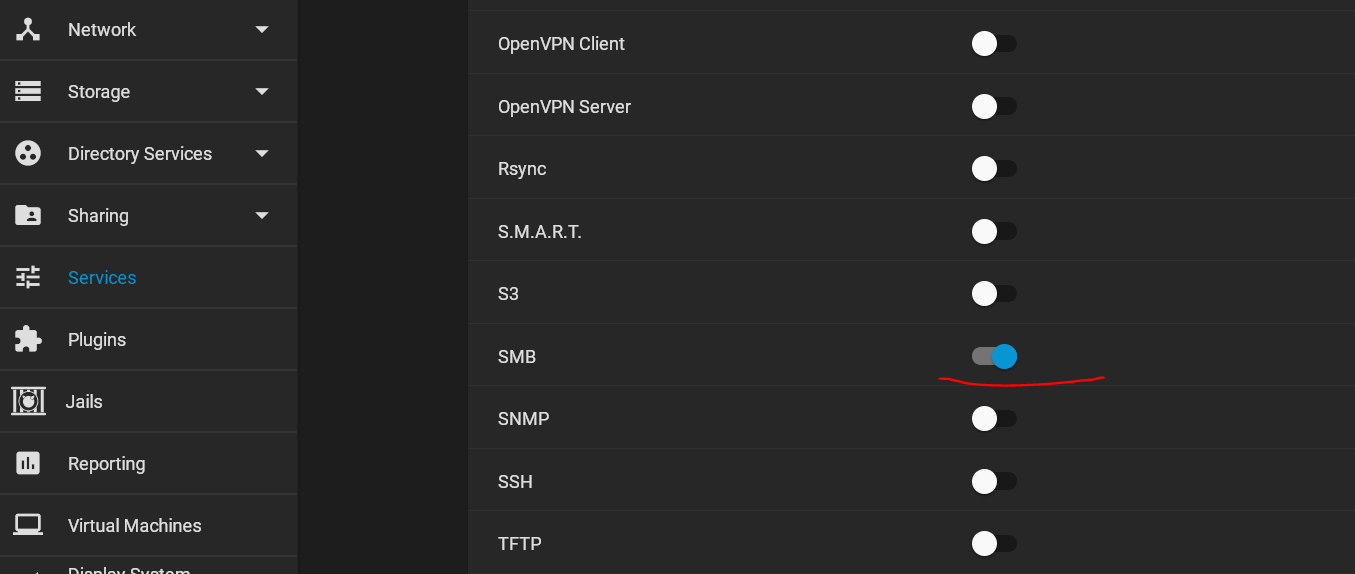Click the Reporting chart icon
The height and width of the screenshot is (574, 1355).
(x=28, y=464)
